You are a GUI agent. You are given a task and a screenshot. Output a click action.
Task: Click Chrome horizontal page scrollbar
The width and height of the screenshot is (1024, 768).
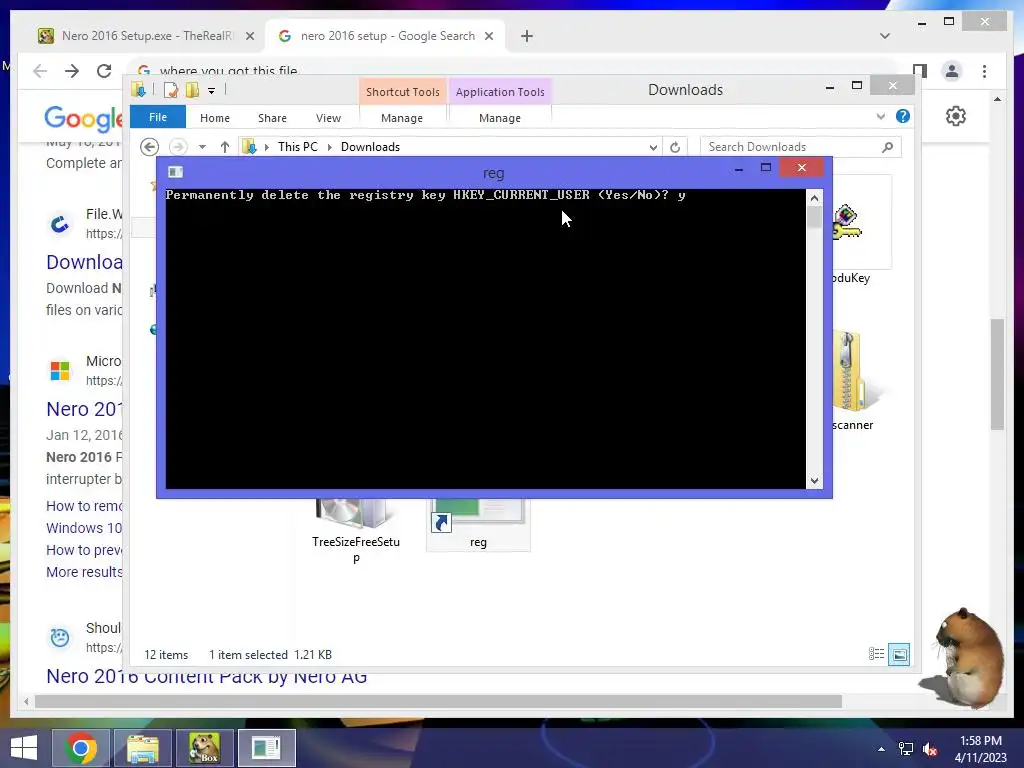tap(438, 702)
